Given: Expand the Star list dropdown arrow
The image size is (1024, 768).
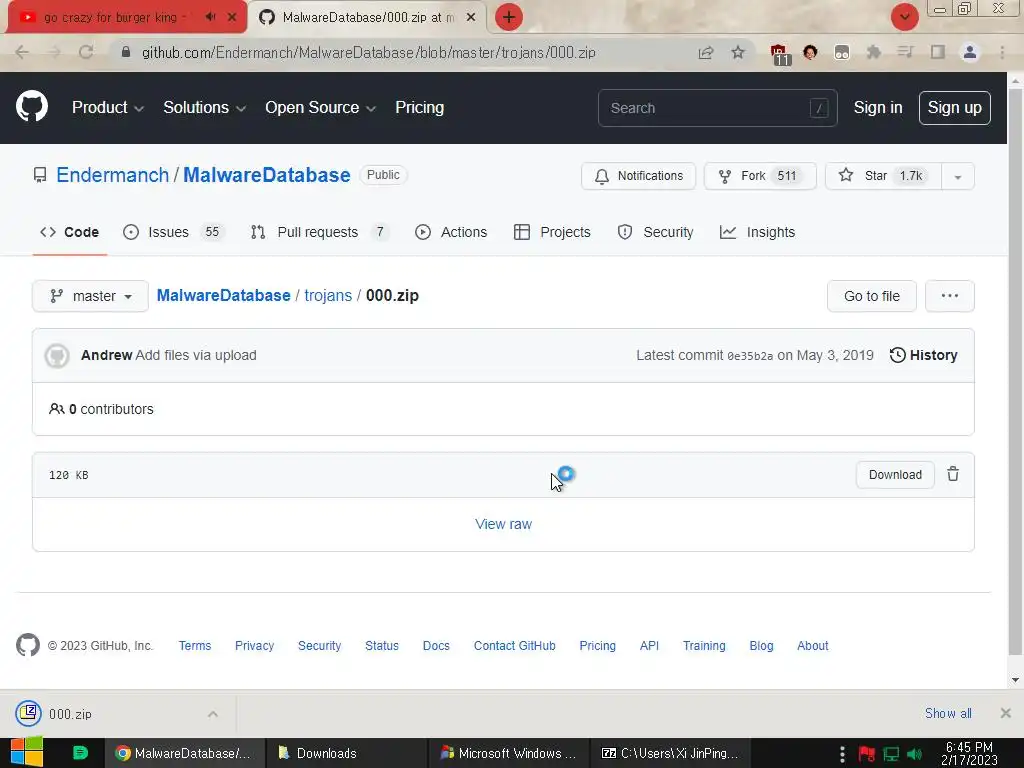Looking at the screenshot, I should pyautogui.click(x=957, y=176).
